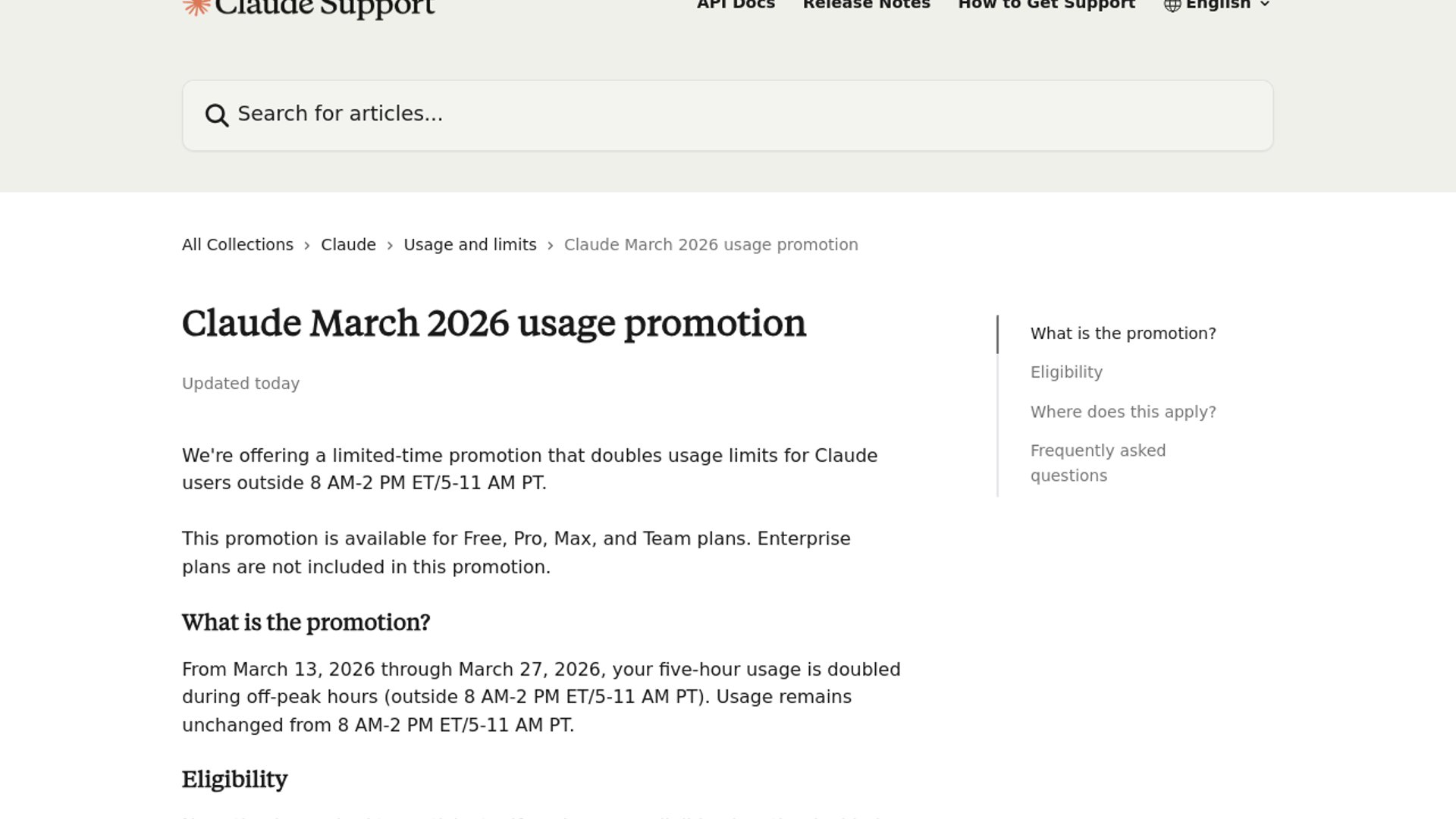Viewport: 1456px width, 819px height.
Task: Click the Claude starburst logo icon
Action: coord(196,6)
